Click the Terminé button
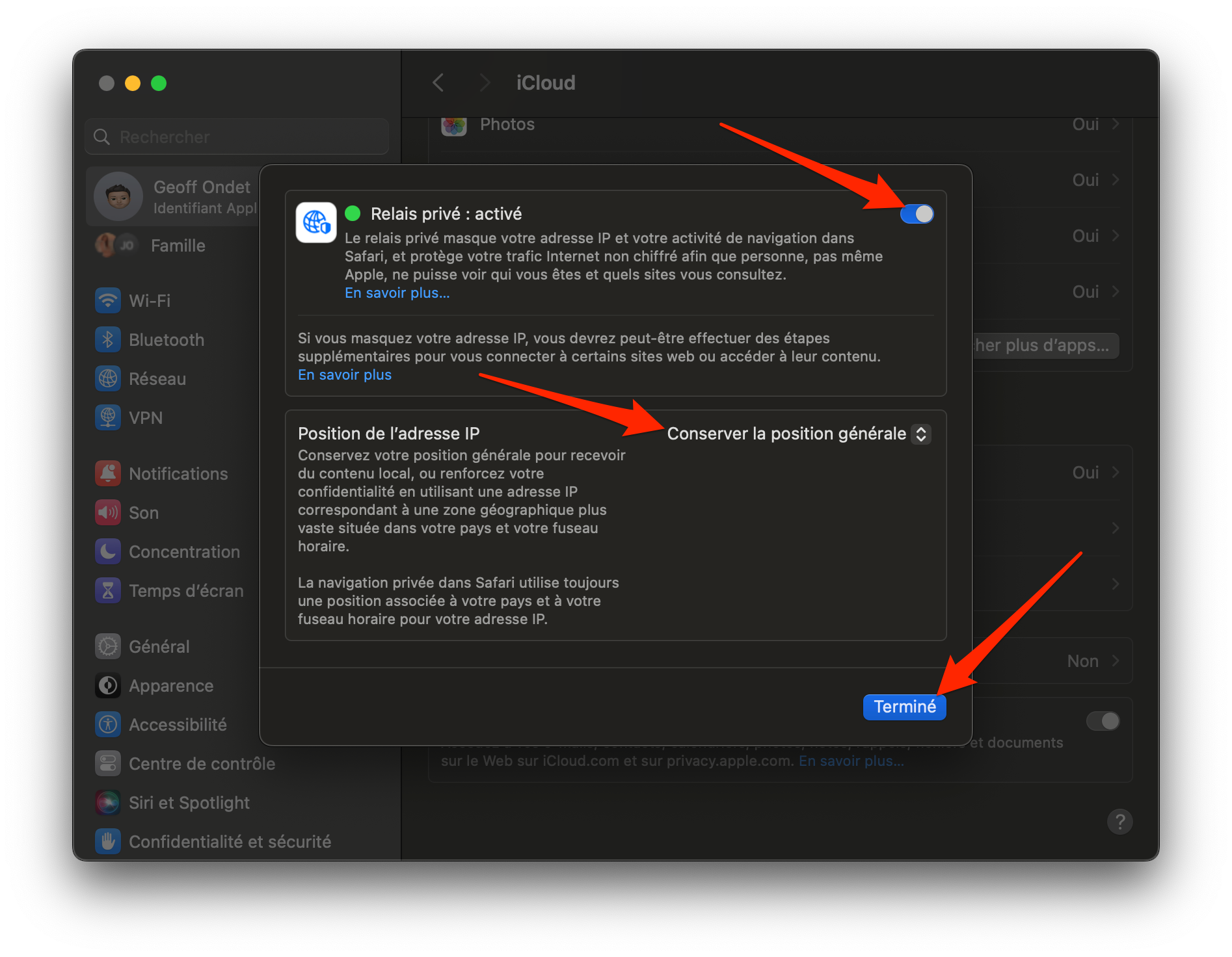The width and height of the screenshot is (1232, 957). (x=904, y=707)
